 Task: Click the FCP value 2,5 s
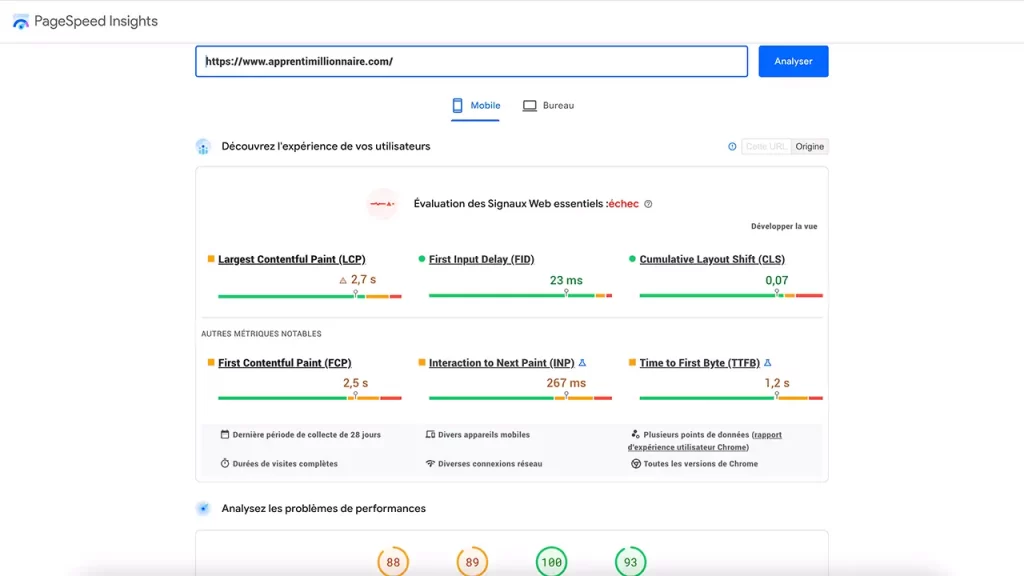(x=355, y=383)
